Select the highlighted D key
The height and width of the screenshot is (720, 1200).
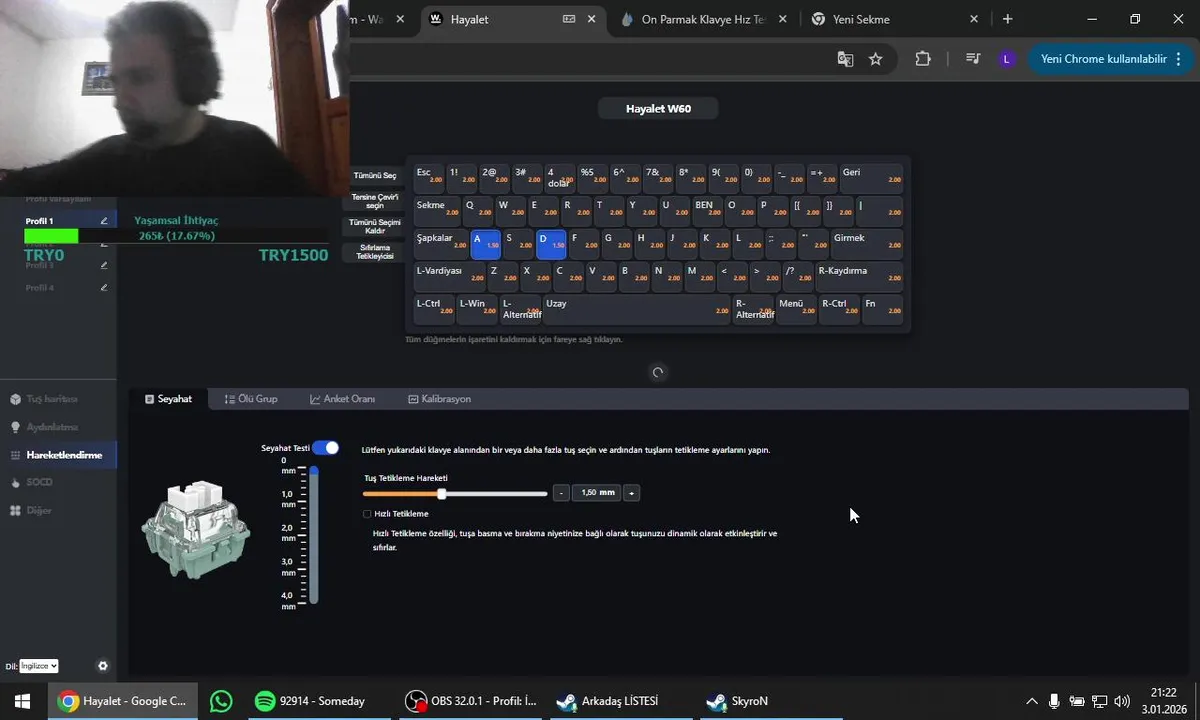click(551, 244)
